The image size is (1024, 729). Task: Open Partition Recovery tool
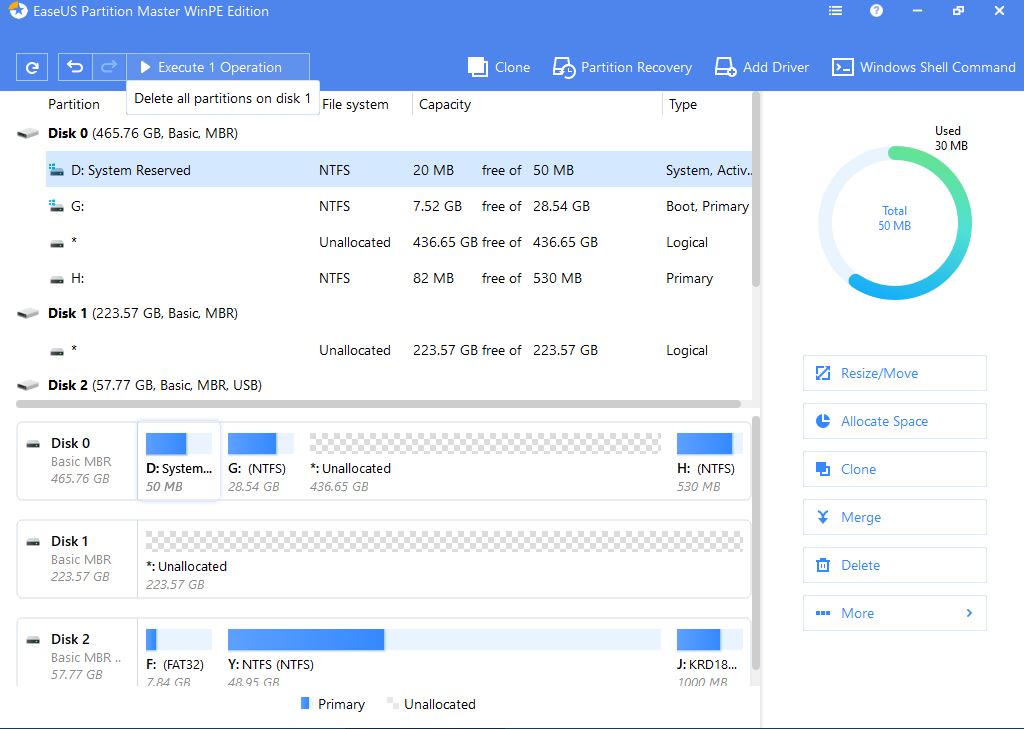point(622,67)
